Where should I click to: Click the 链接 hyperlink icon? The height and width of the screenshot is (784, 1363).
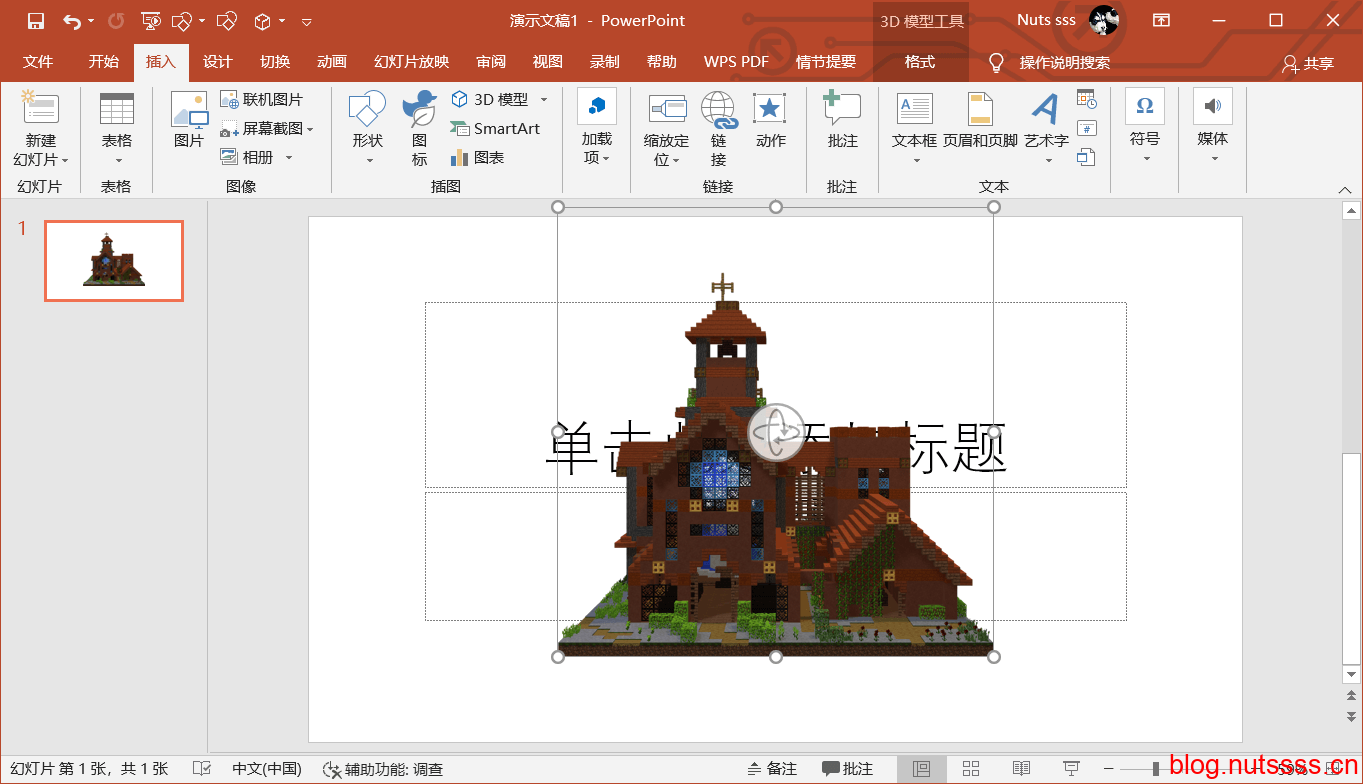pyautogui.click(x=718, y=128)
